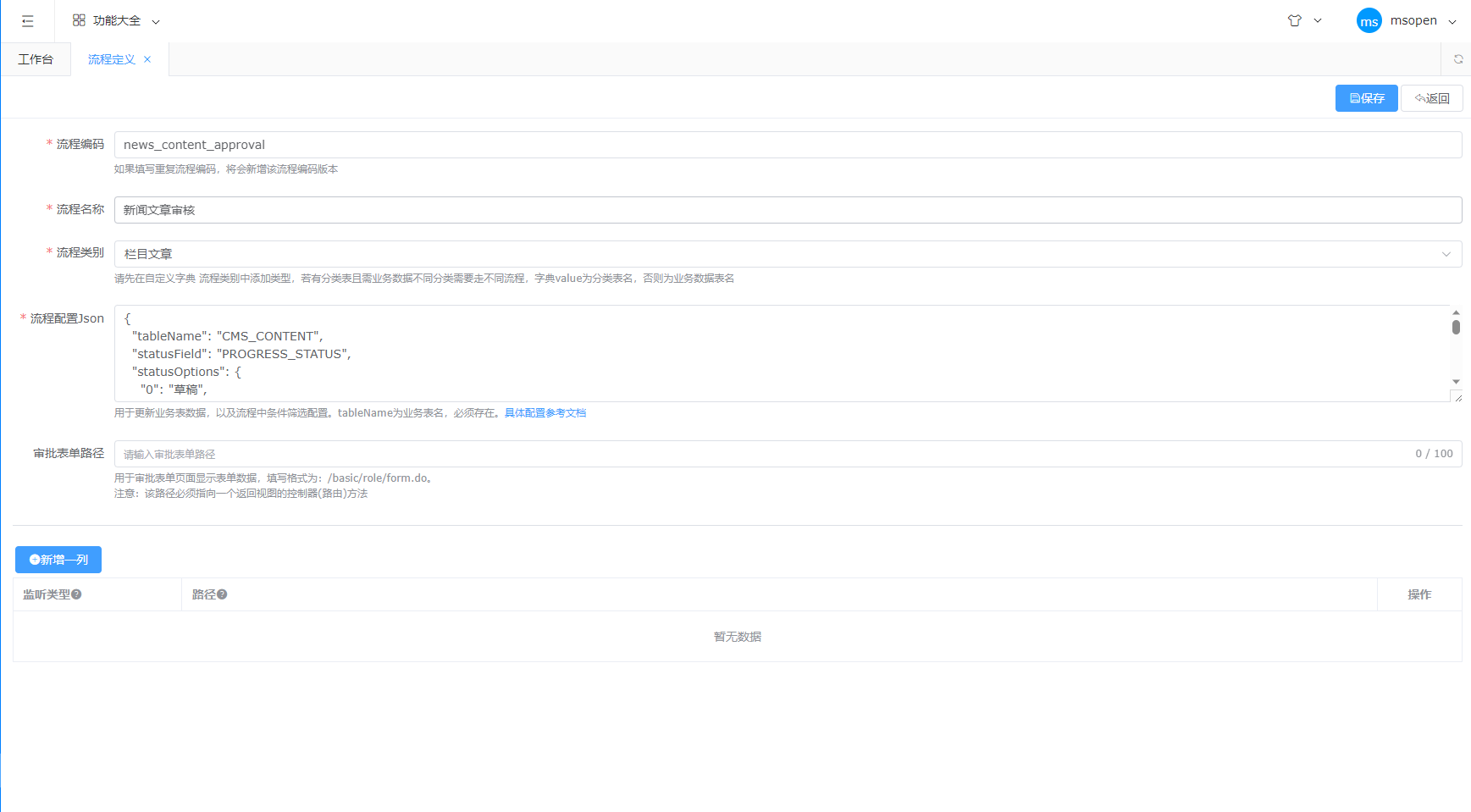The height and width of the screenshot is (812, 1471).
Task: Switch to the 工作台 tab
Action: click(36, 59)
